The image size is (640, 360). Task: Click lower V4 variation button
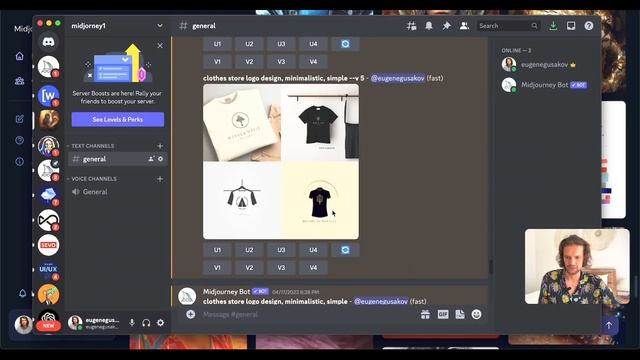point(313,268)
